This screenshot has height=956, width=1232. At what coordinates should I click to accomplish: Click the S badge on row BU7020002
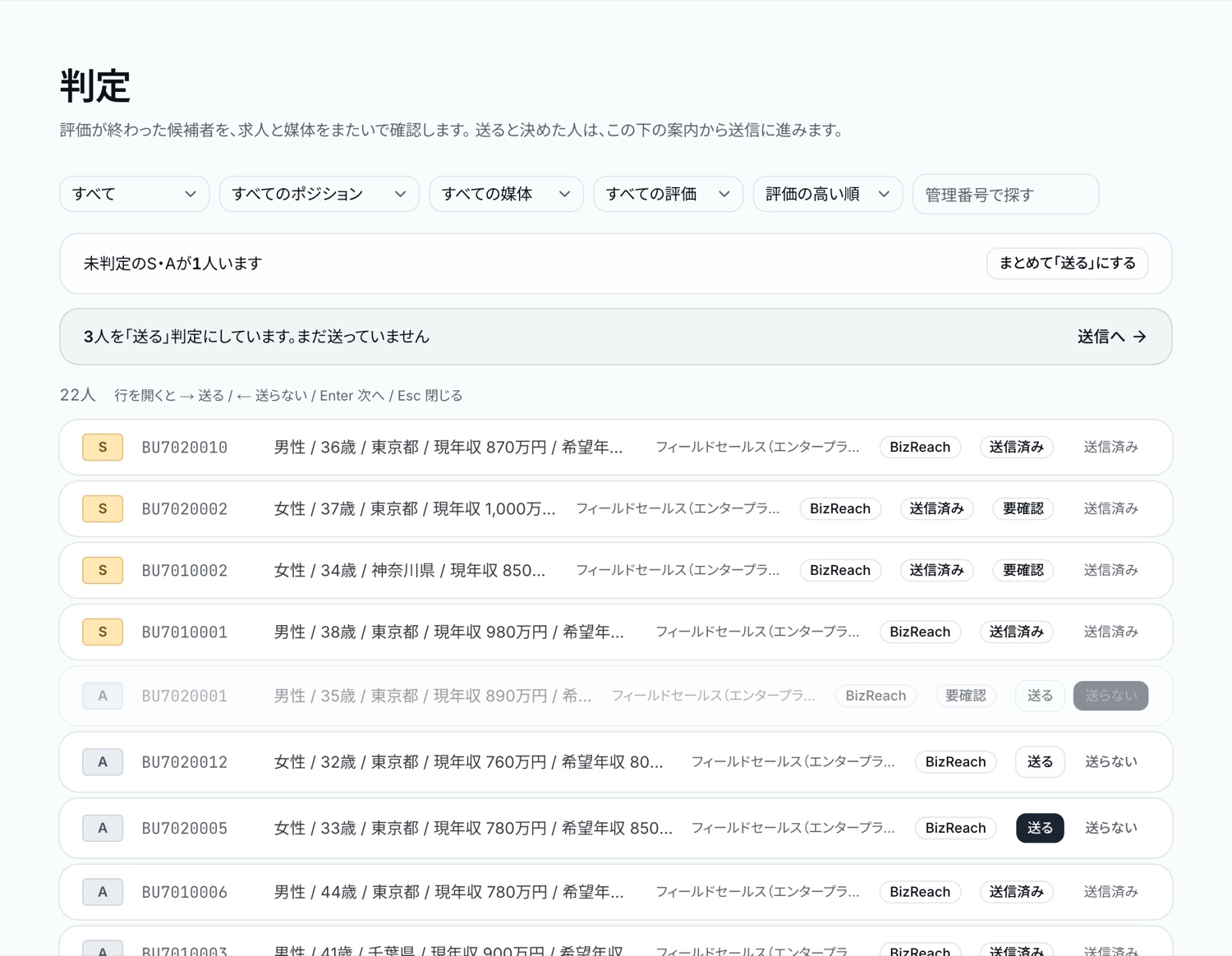(103, 508)
